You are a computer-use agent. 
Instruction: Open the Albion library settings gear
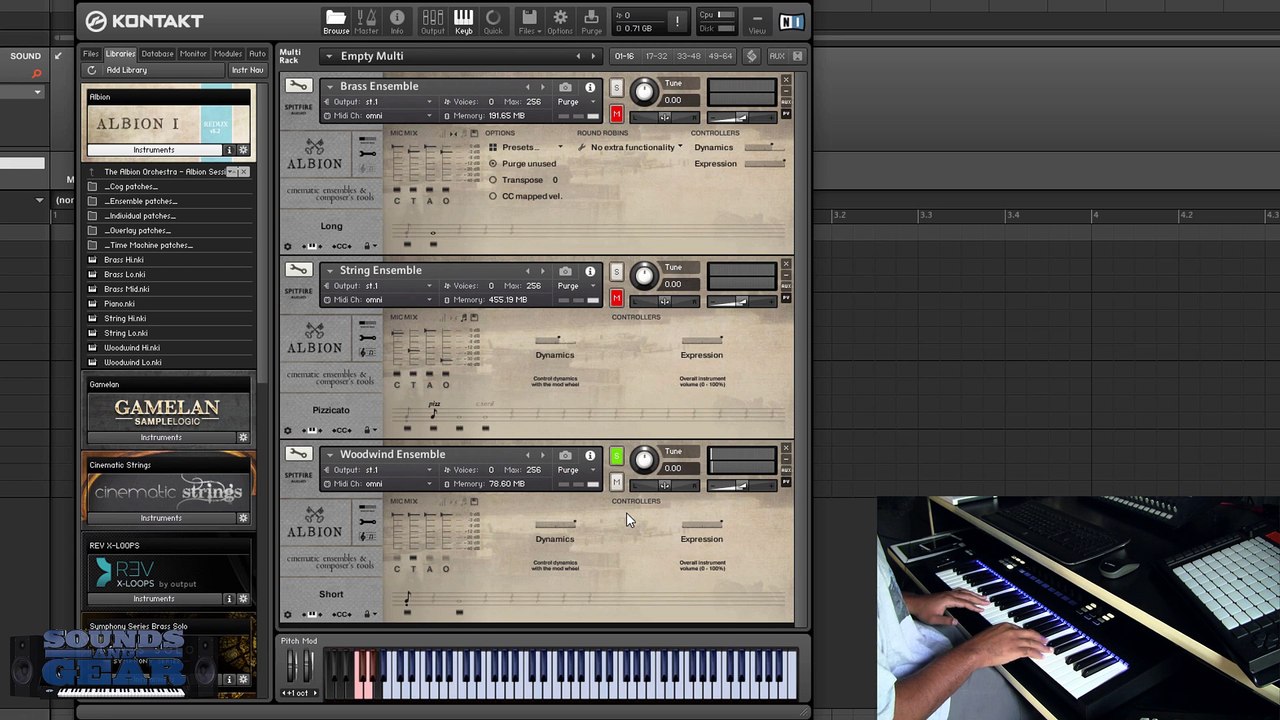[243, 150]
